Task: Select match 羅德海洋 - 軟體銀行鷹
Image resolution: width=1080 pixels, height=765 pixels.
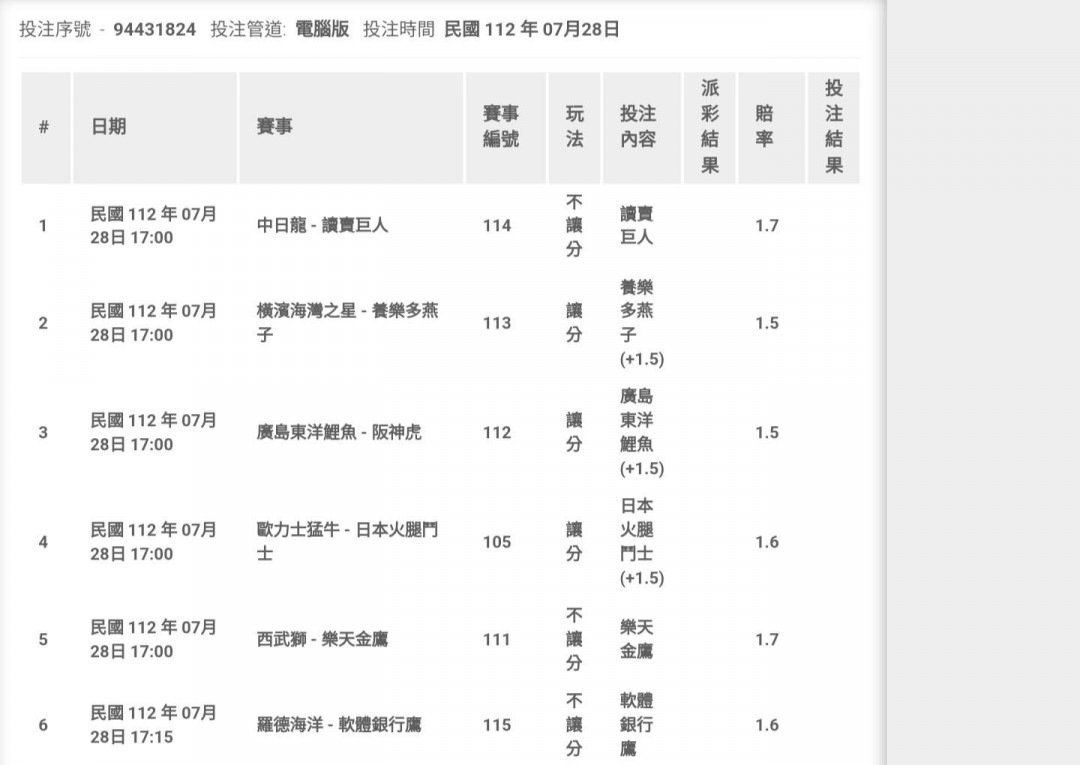Action: tap(339, 725)
